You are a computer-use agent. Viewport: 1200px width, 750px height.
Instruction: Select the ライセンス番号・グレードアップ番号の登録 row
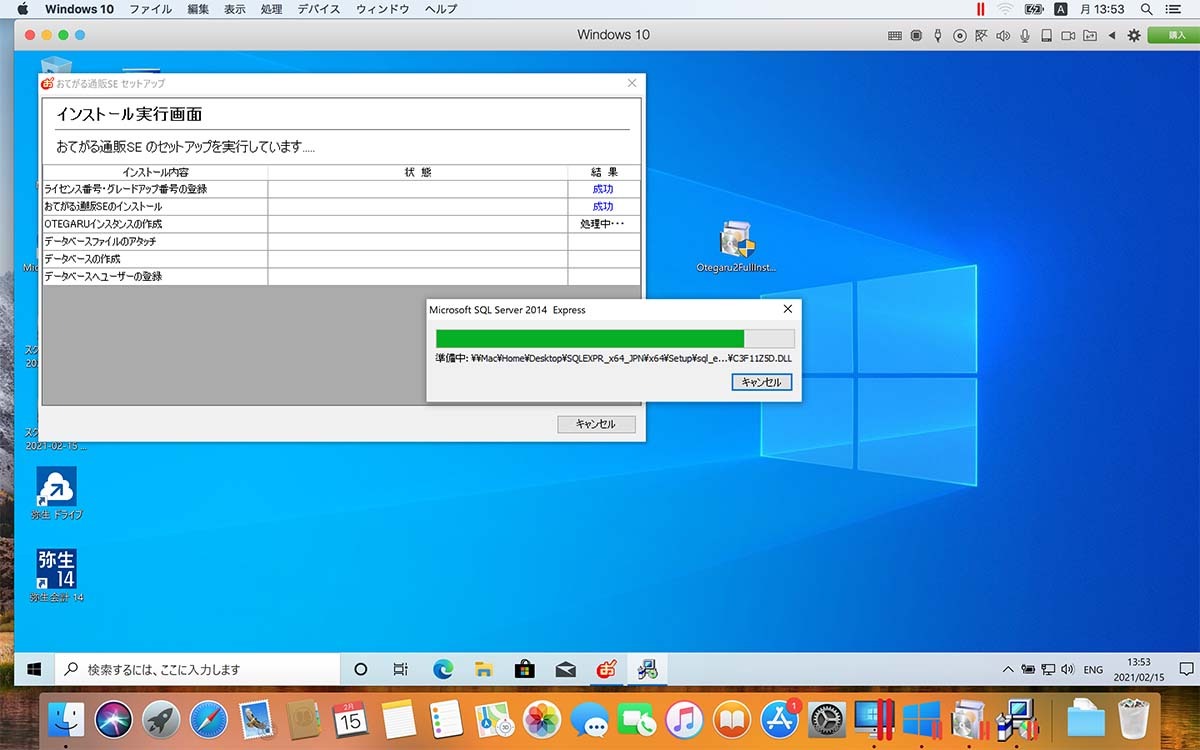pos(341,189)
